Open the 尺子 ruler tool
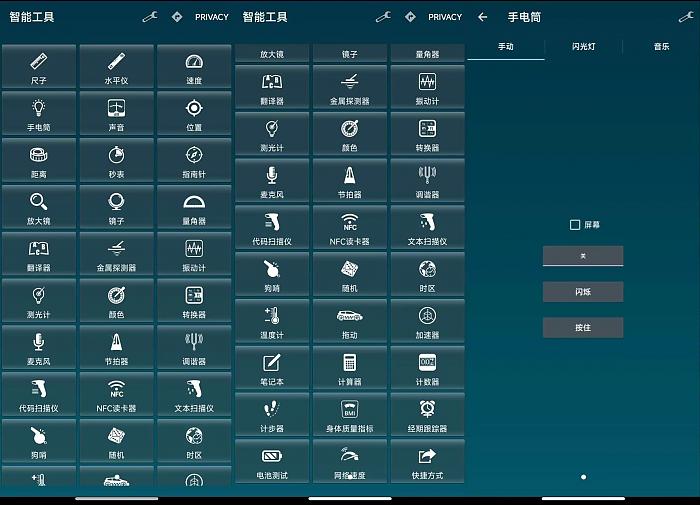This screenshot has width=700, height=505. pos(39,66)
